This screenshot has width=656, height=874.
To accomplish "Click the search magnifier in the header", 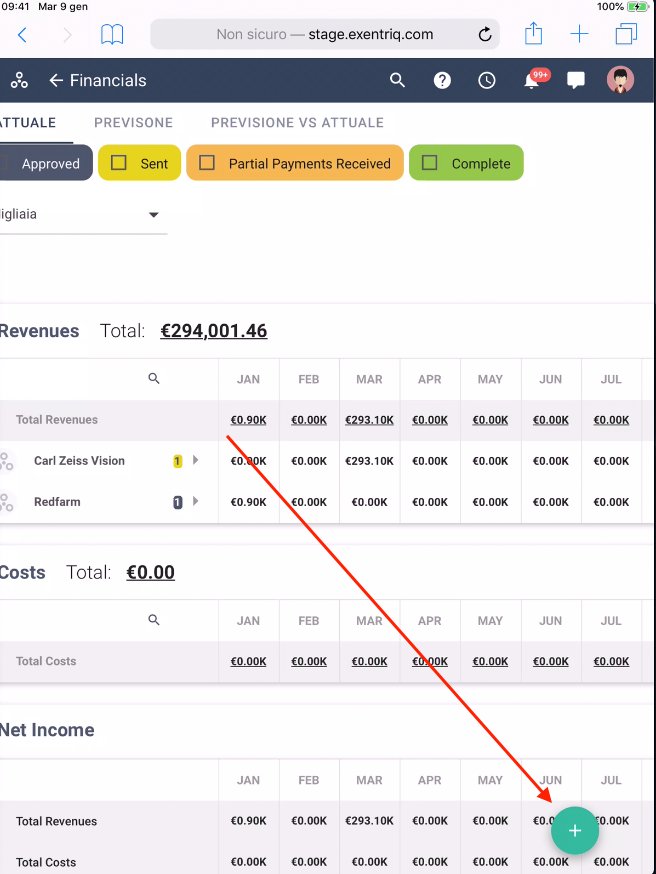I will click(x=398, y=80).
